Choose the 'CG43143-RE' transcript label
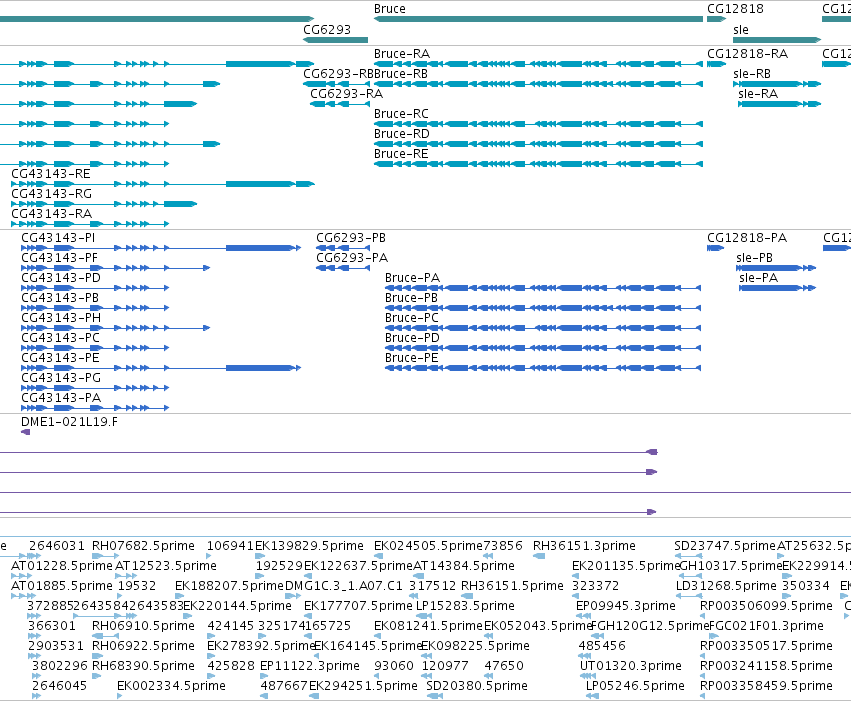Screen dimensions: 851x701 pyautogui.click(x=50, y=174)
